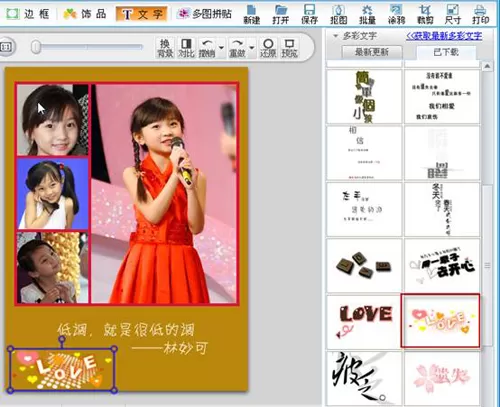Select the 我们相爱 text art thumbnail
Image resolution: width=500 pixels, height=407 pixels.
tap(442, 97)
